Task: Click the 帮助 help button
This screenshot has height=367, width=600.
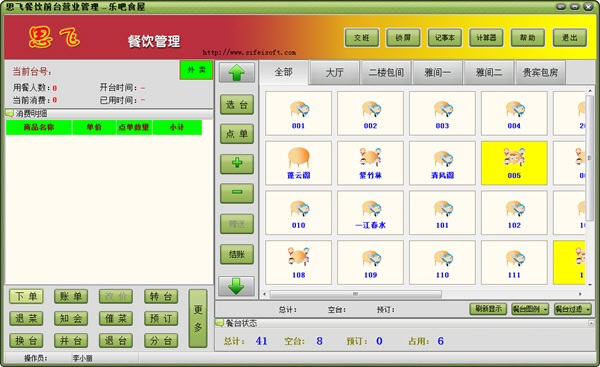Action: pyautogui.click(x=528, y=38)
